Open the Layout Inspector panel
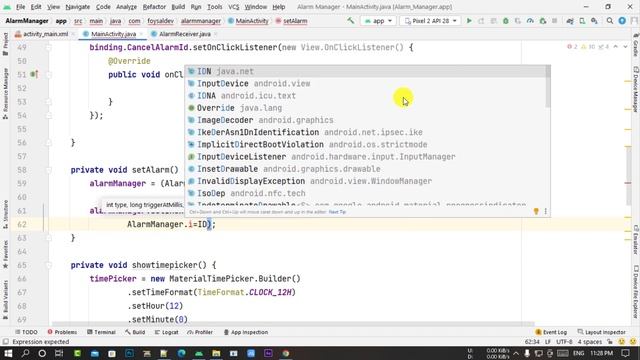The height and width of the screenshot is (360, 640). pos(601,332)
